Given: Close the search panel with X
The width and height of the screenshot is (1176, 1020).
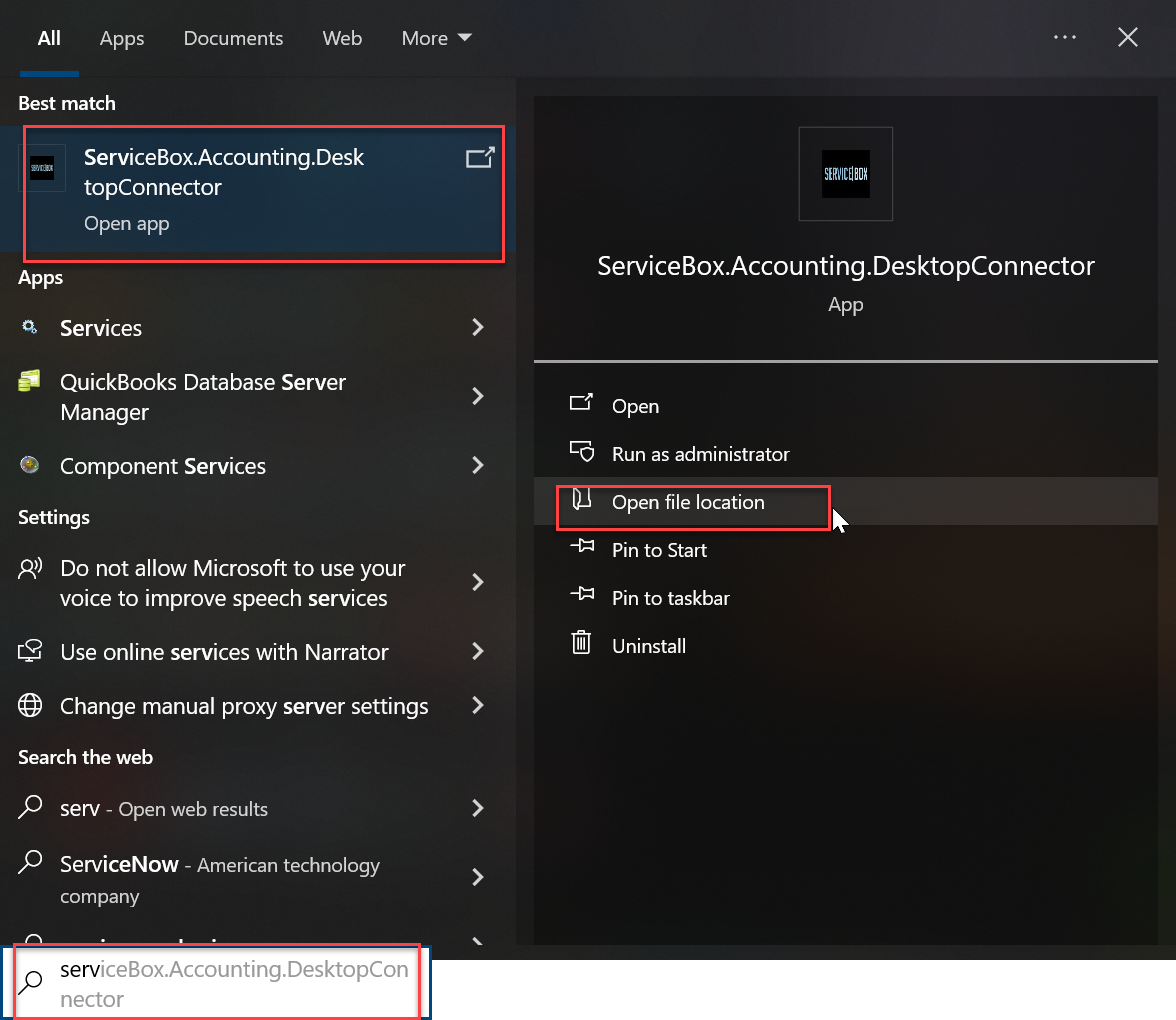Looking at the screenshot, I should click(1127, 37).
